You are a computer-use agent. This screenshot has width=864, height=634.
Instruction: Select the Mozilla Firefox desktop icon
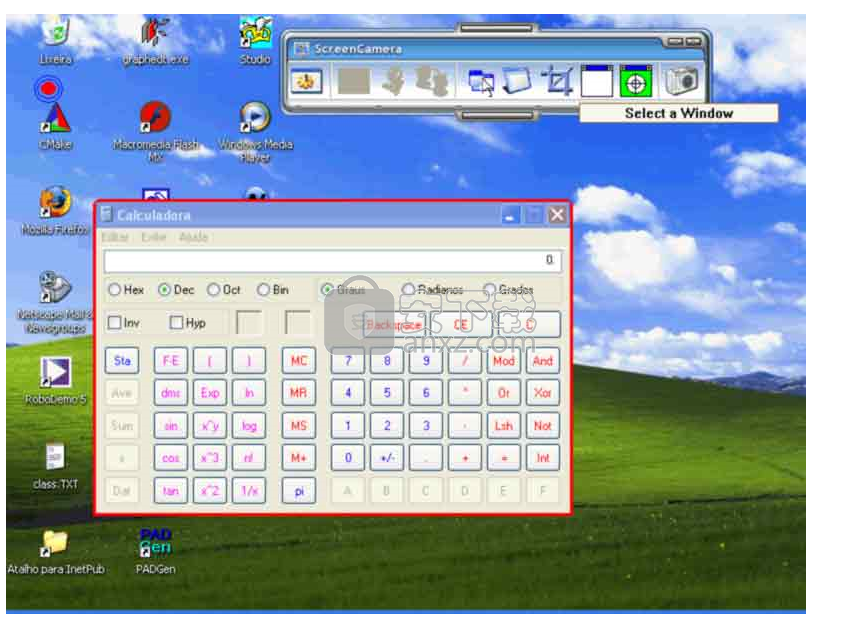click(55, 211)
